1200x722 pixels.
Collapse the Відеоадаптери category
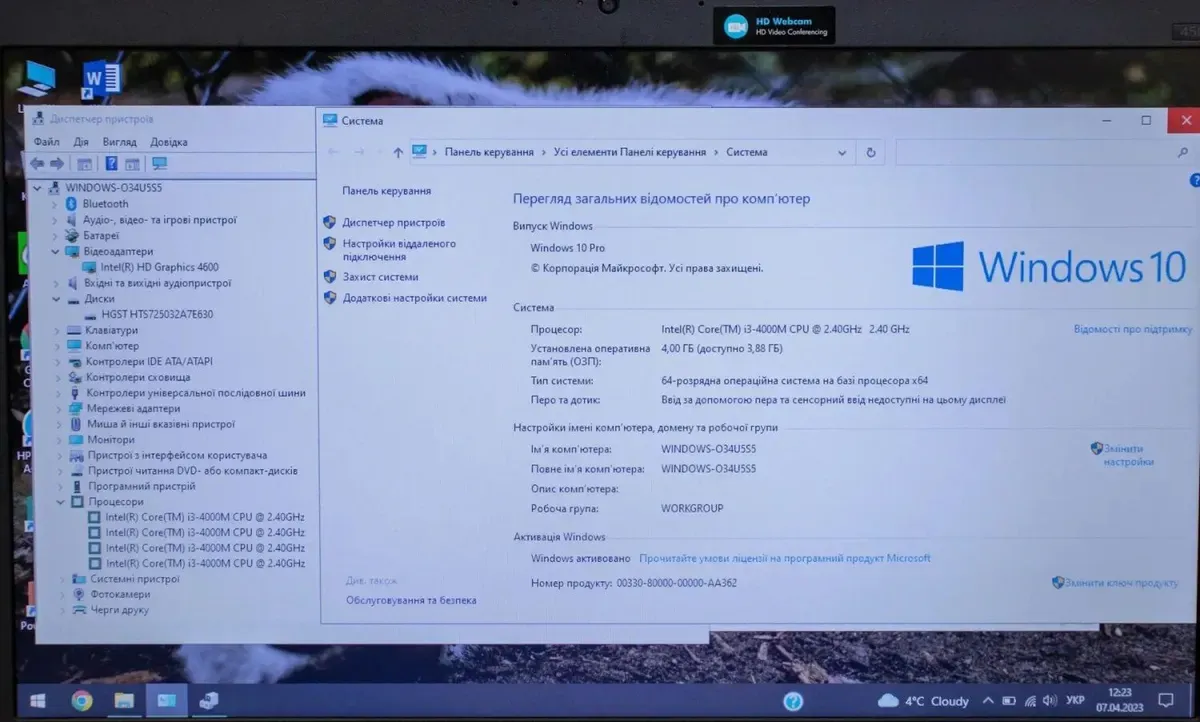pos(56,252)
